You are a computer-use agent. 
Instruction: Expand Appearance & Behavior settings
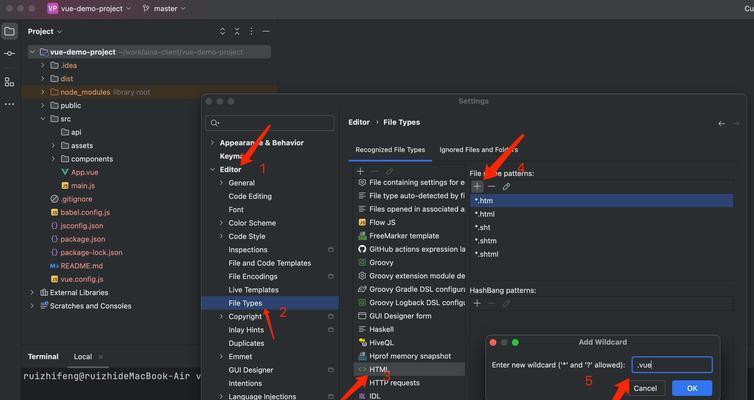click(212, 143)
